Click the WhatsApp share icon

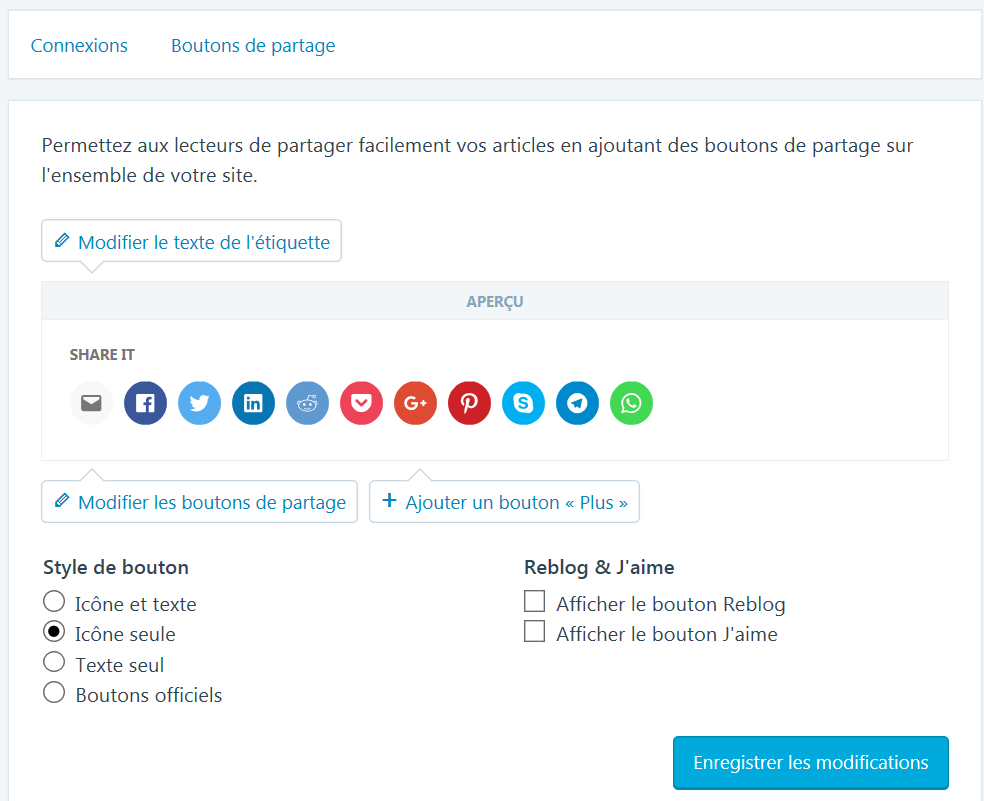(631, 403)
